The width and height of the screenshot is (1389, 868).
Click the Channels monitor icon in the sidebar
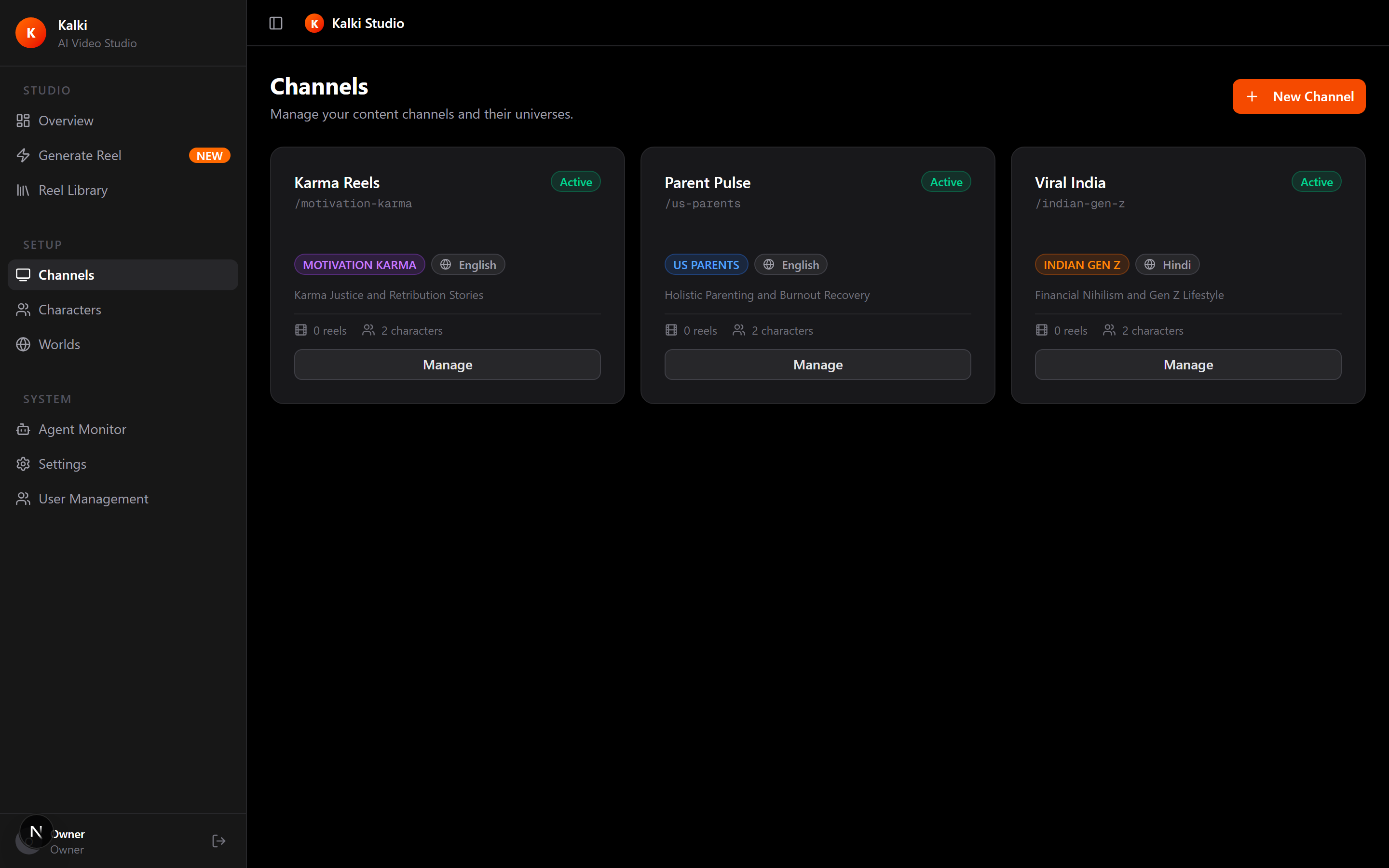(23, 275)
